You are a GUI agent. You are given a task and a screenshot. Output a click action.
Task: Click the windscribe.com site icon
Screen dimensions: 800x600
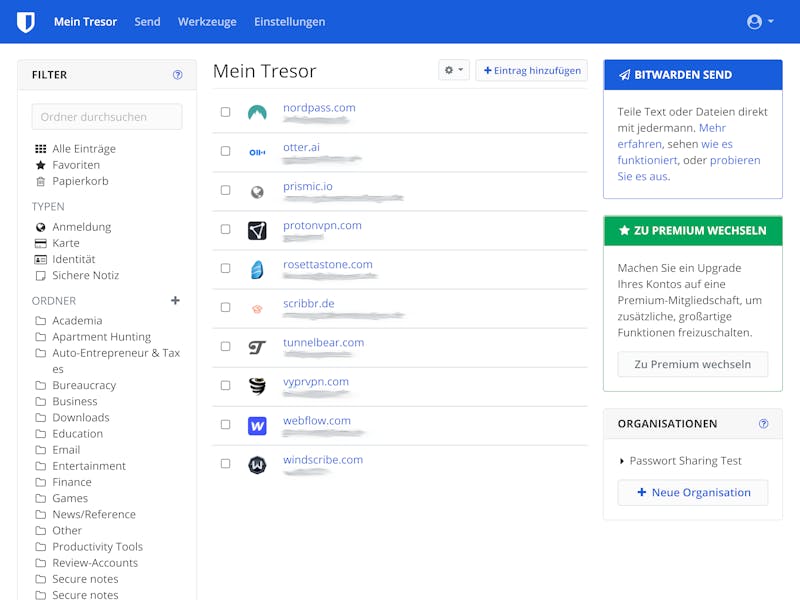pos(257,465)
